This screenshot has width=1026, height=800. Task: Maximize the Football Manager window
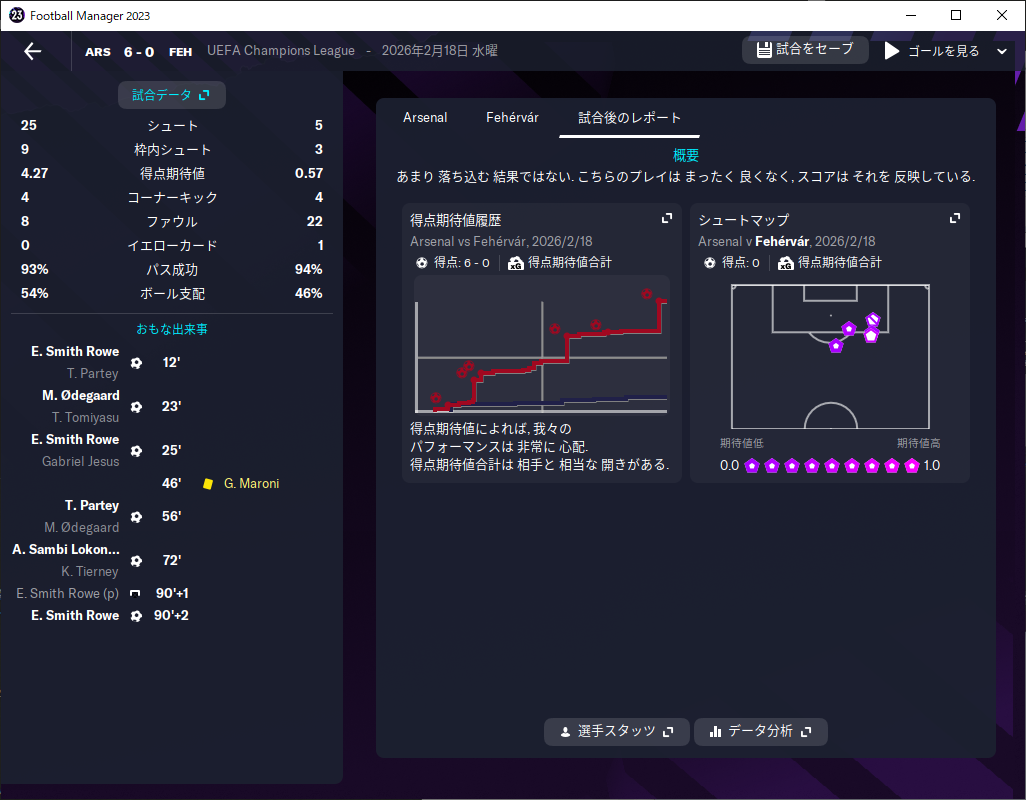click(x=956, y=15)
